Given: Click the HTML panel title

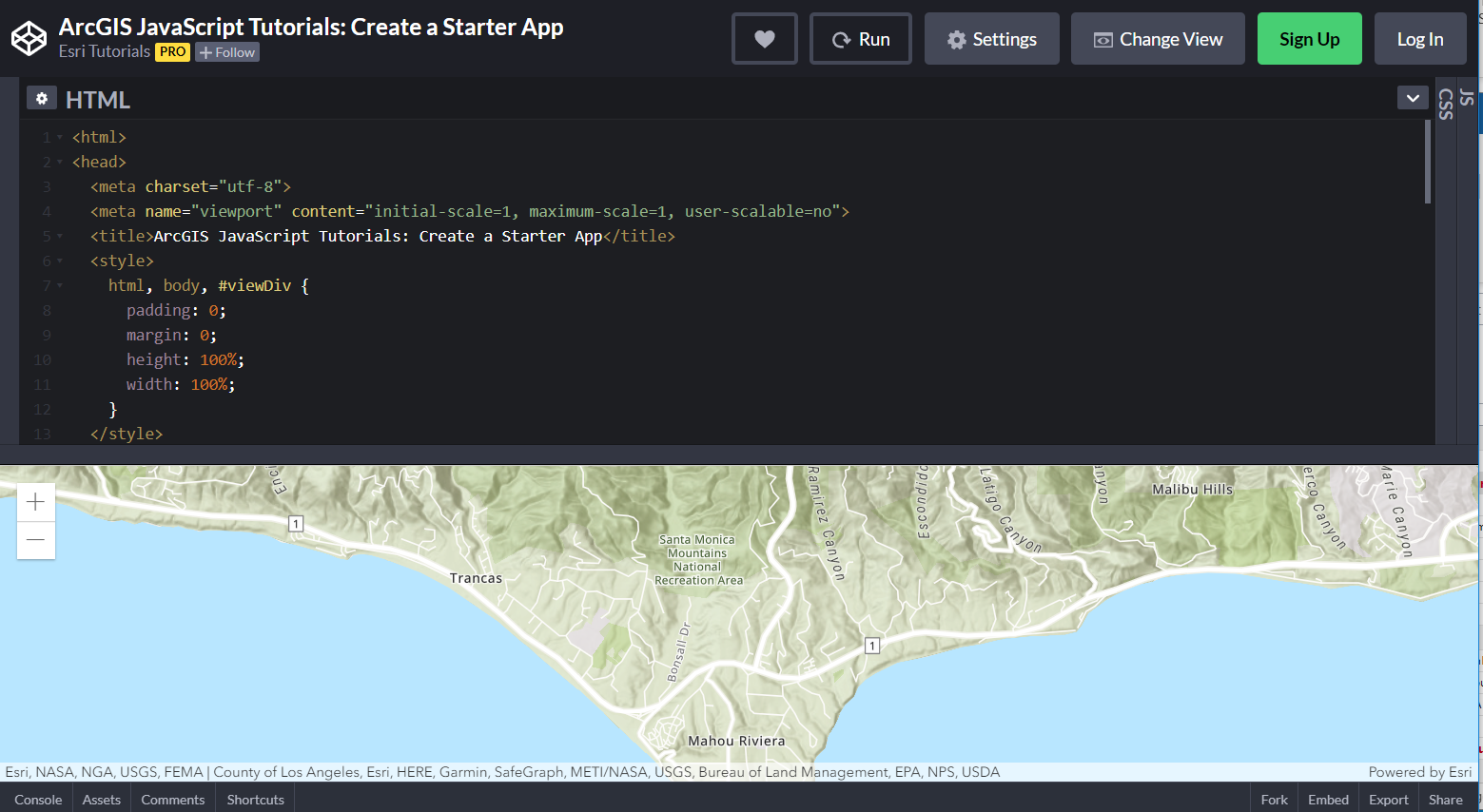Looking at the screenshot, I should coord(98,100).
